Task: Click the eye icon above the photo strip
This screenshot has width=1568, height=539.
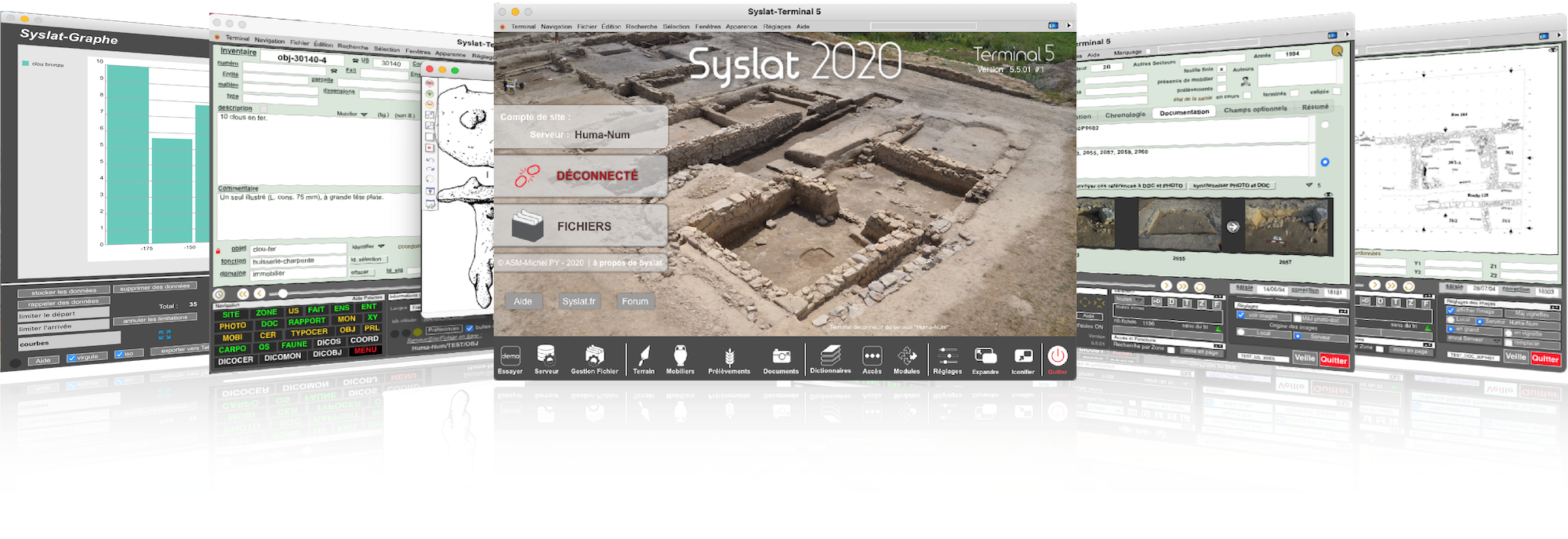Action: (1328, 194)
